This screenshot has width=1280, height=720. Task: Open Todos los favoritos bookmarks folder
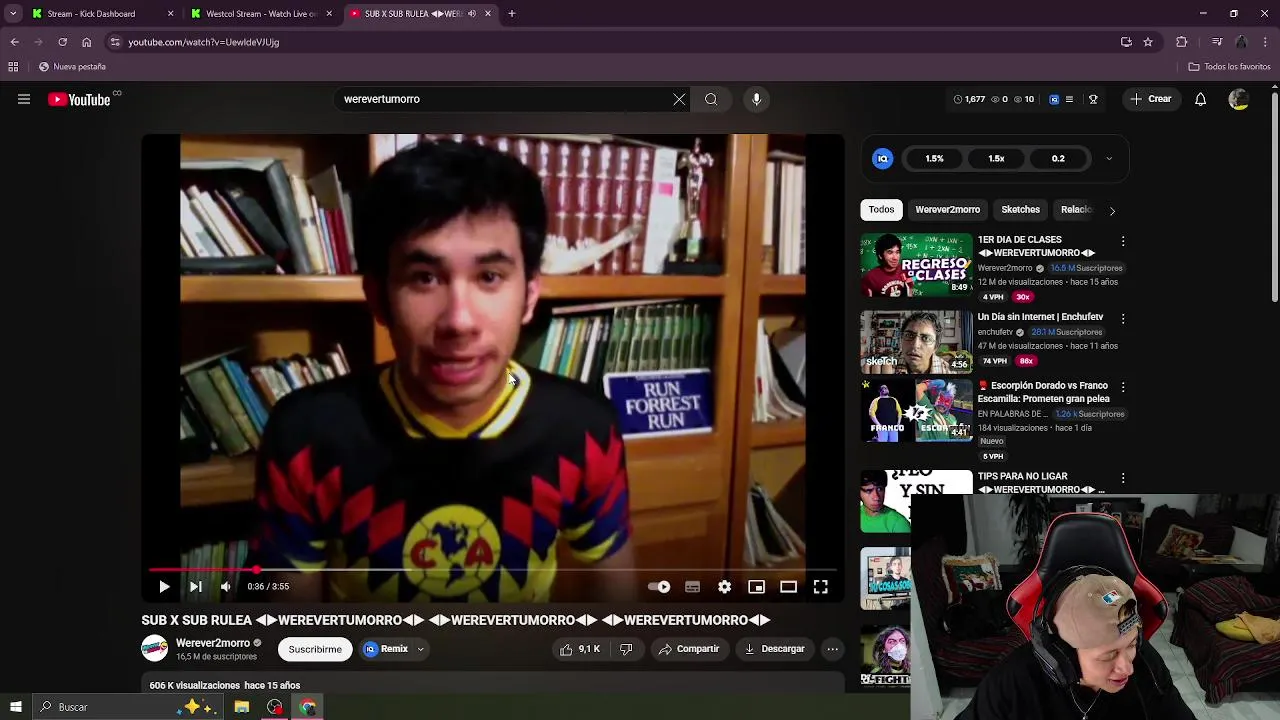1229,67
